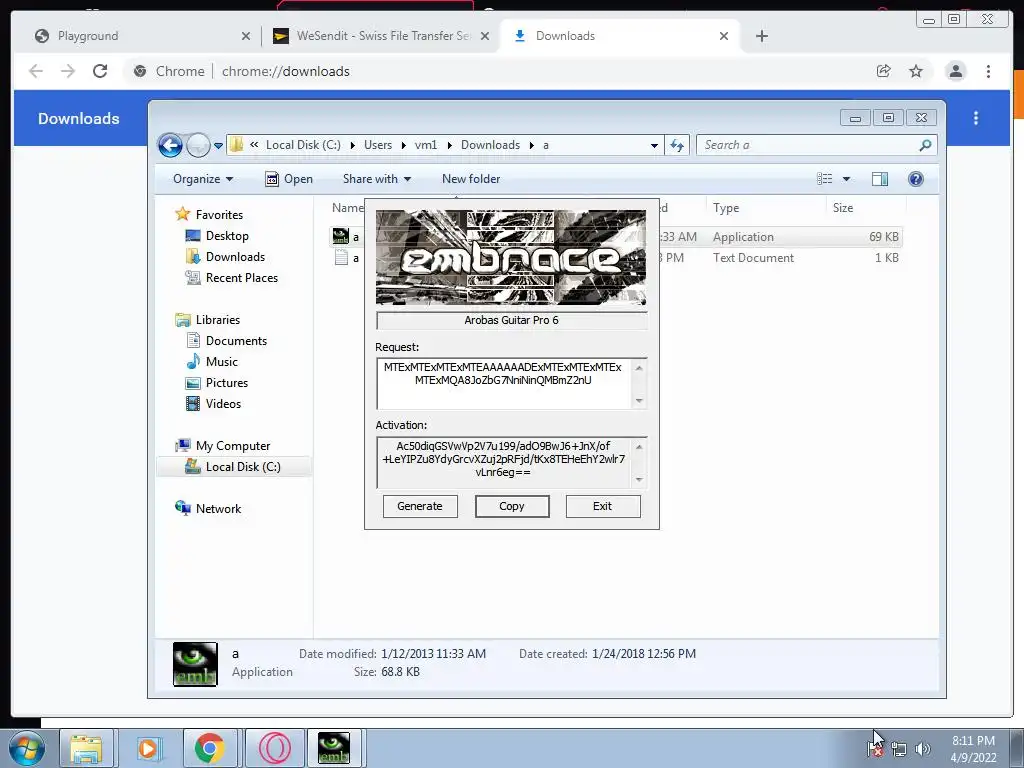Image resolution: width=1024 pixels, height=768 pixels.
Task: Sort by Type column header
Action: tap(726, 208)
